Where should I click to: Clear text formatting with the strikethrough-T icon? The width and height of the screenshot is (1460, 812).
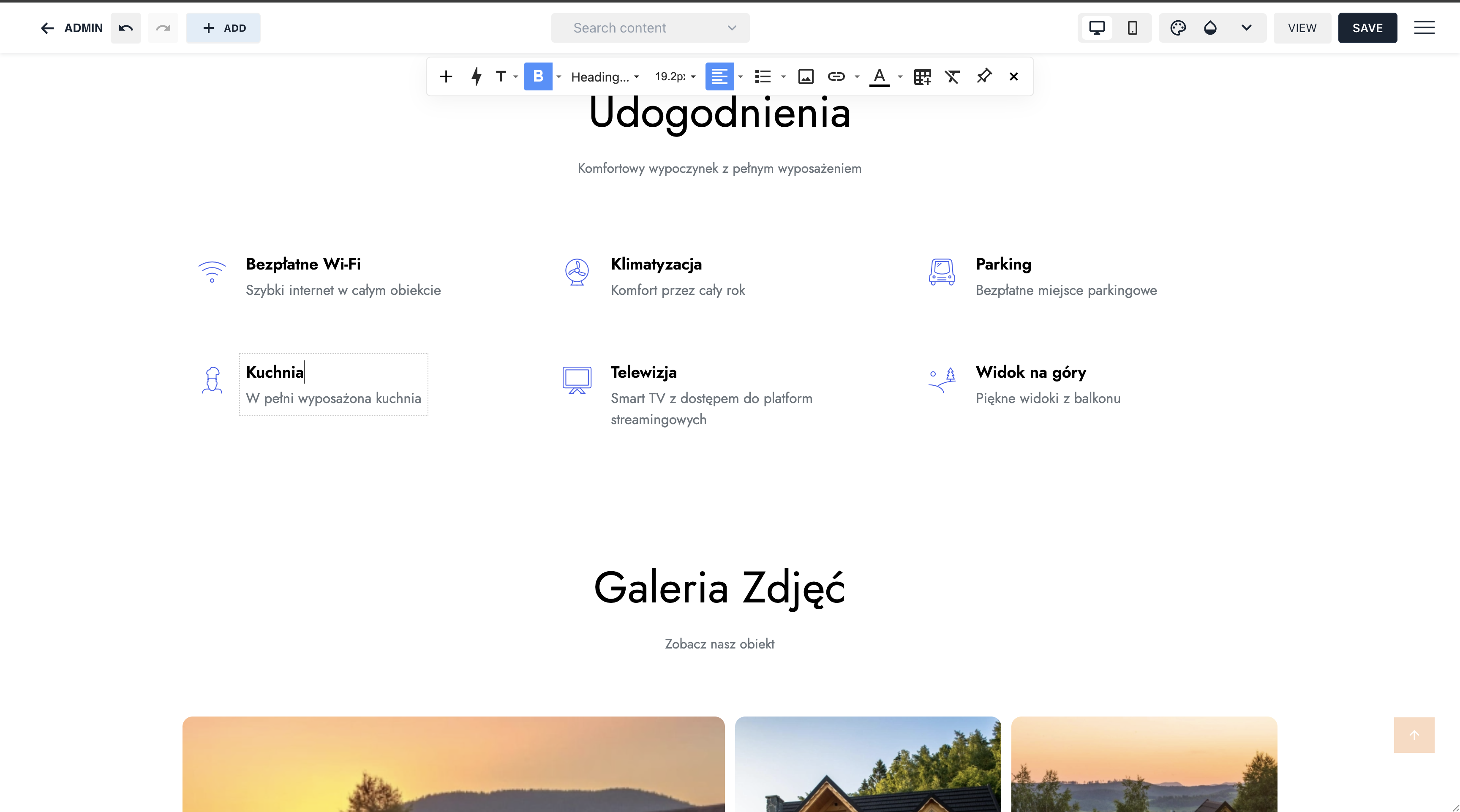coord(952,76)
